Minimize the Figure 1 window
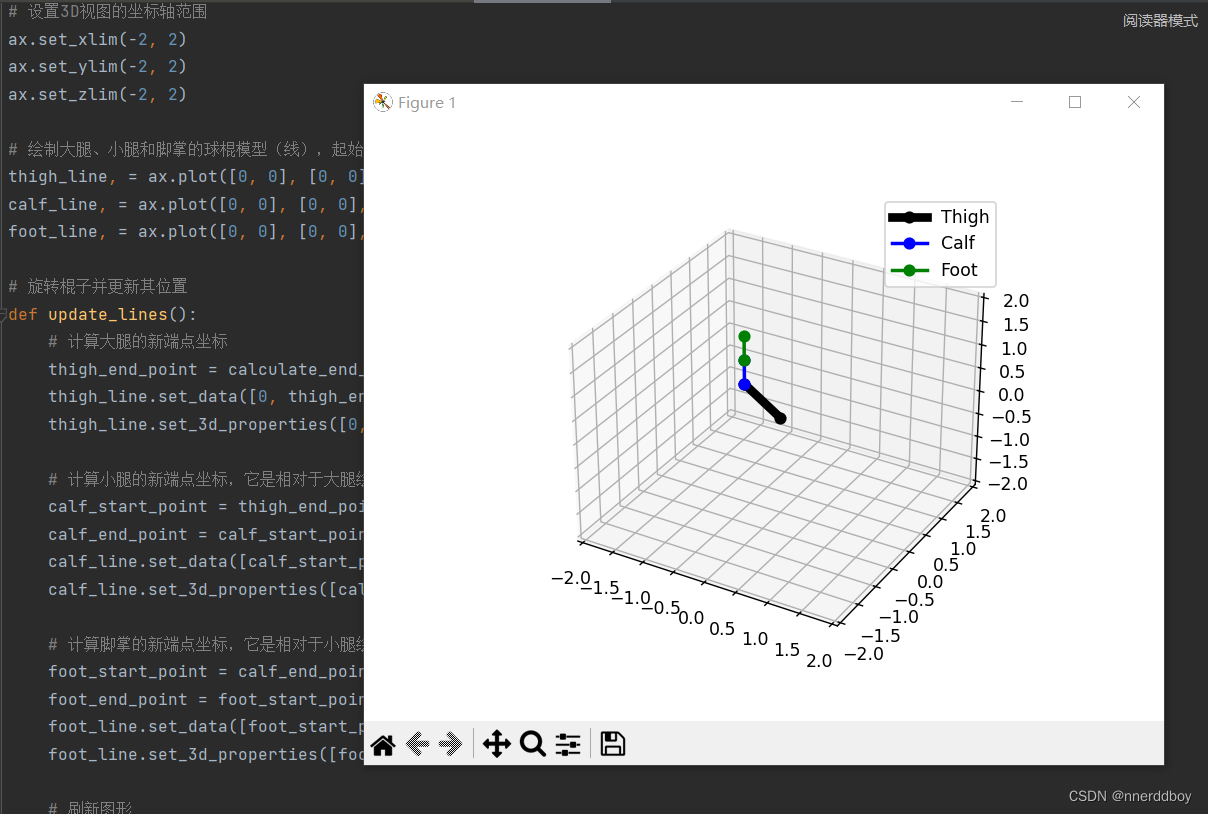 (1017, 102)
